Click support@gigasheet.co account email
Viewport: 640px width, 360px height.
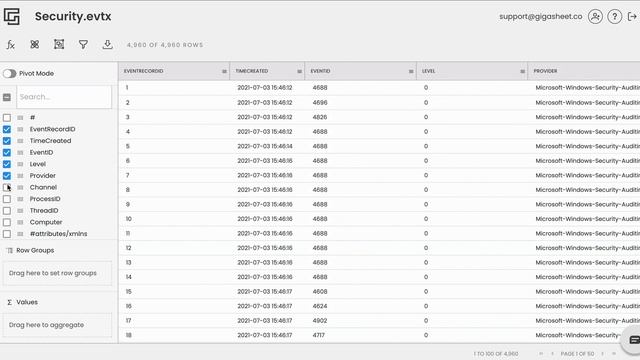[x=540, y=17]
